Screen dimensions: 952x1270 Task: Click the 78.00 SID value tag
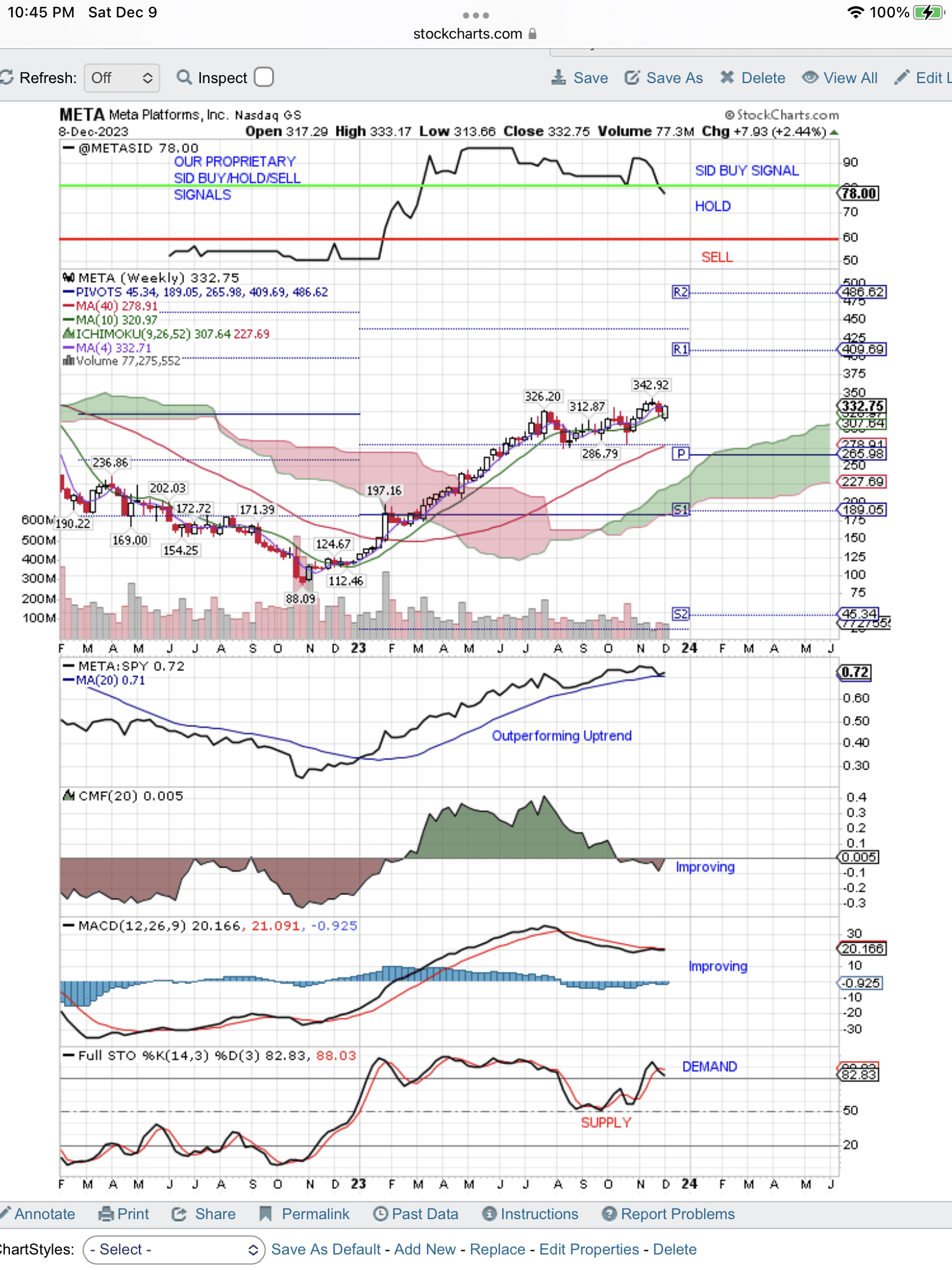859,193
